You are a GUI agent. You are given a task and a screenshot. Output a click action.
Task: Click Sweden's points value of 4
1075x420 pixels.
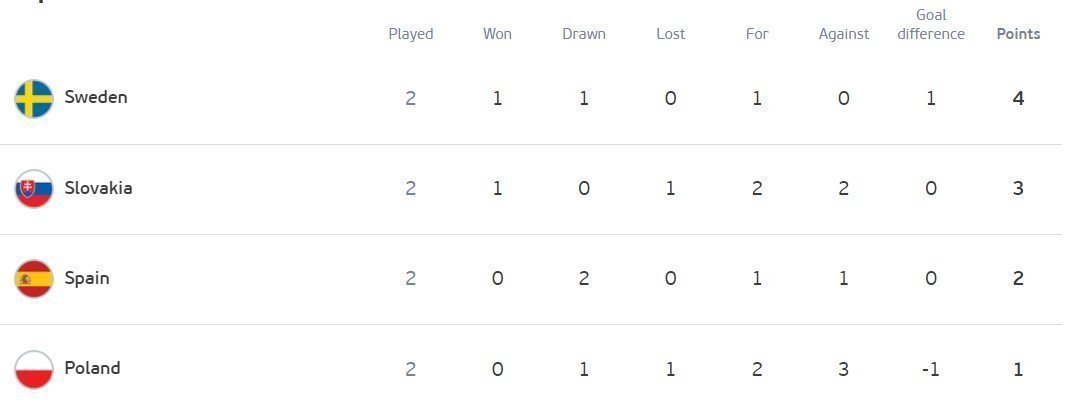pyautogui.click(x=1018, y=99)
